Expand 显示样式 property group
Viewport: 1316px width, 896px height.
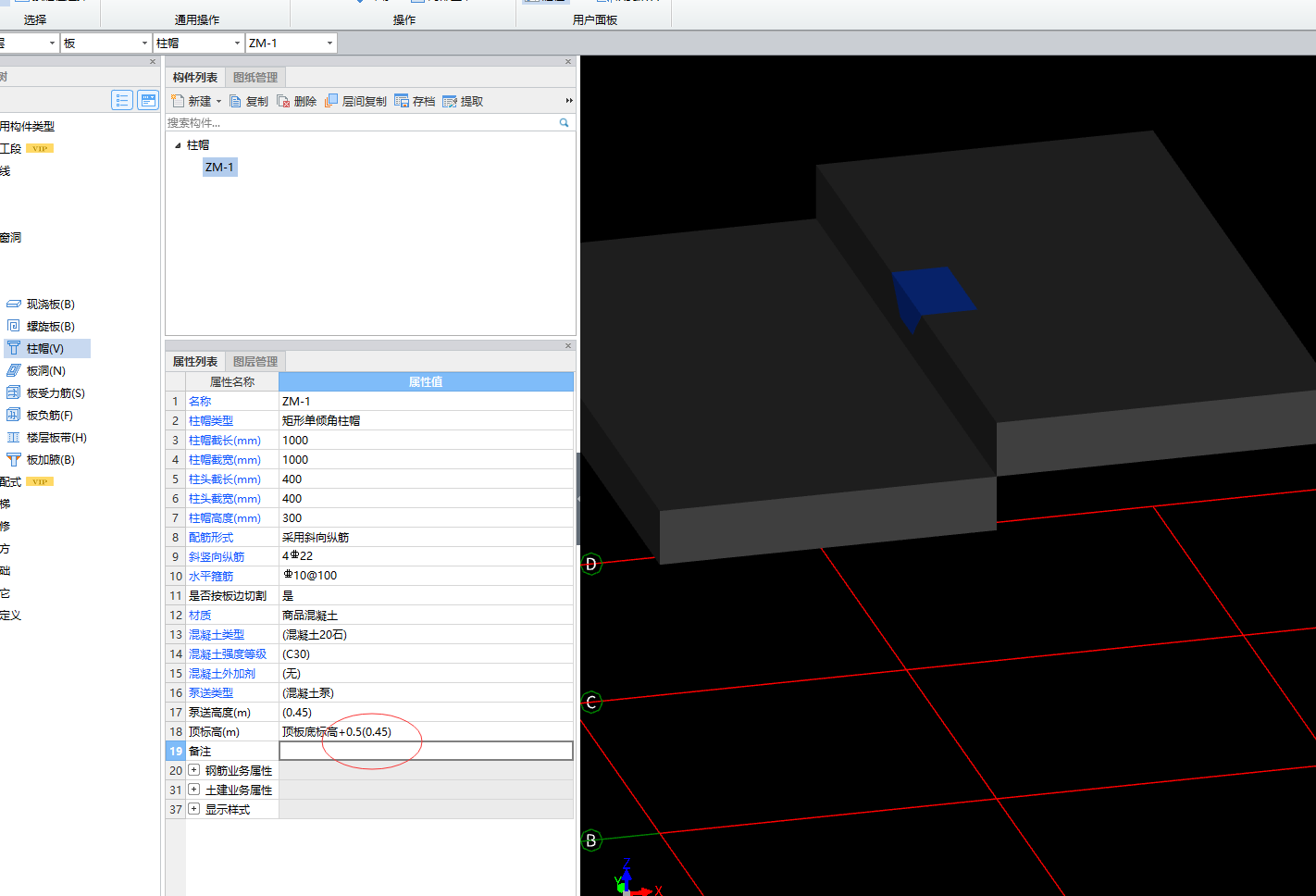click(x=193, y=809)
